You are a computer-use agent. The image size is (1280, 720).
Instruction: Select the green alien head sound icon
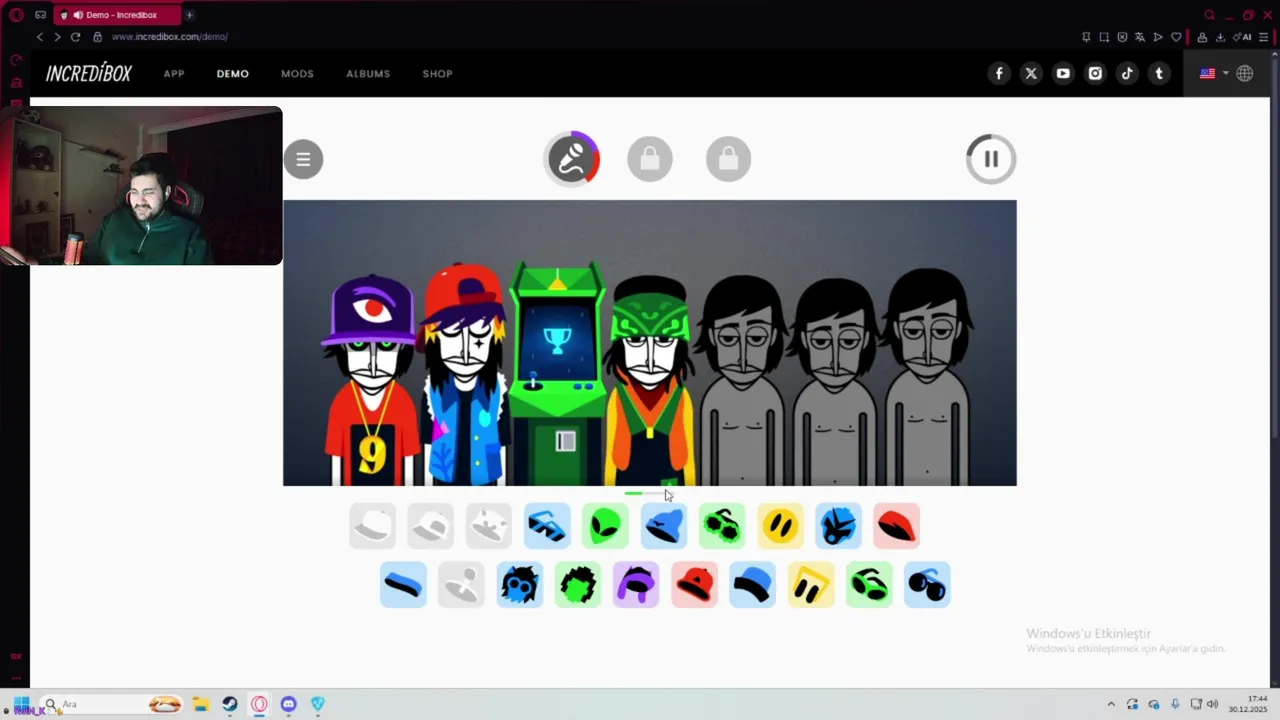(x=605, y=526)
